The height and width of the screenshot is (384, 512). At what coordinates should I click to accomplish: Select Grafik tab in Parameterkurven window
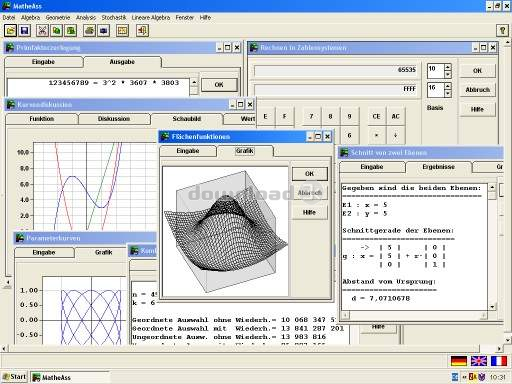coord(103,252)
